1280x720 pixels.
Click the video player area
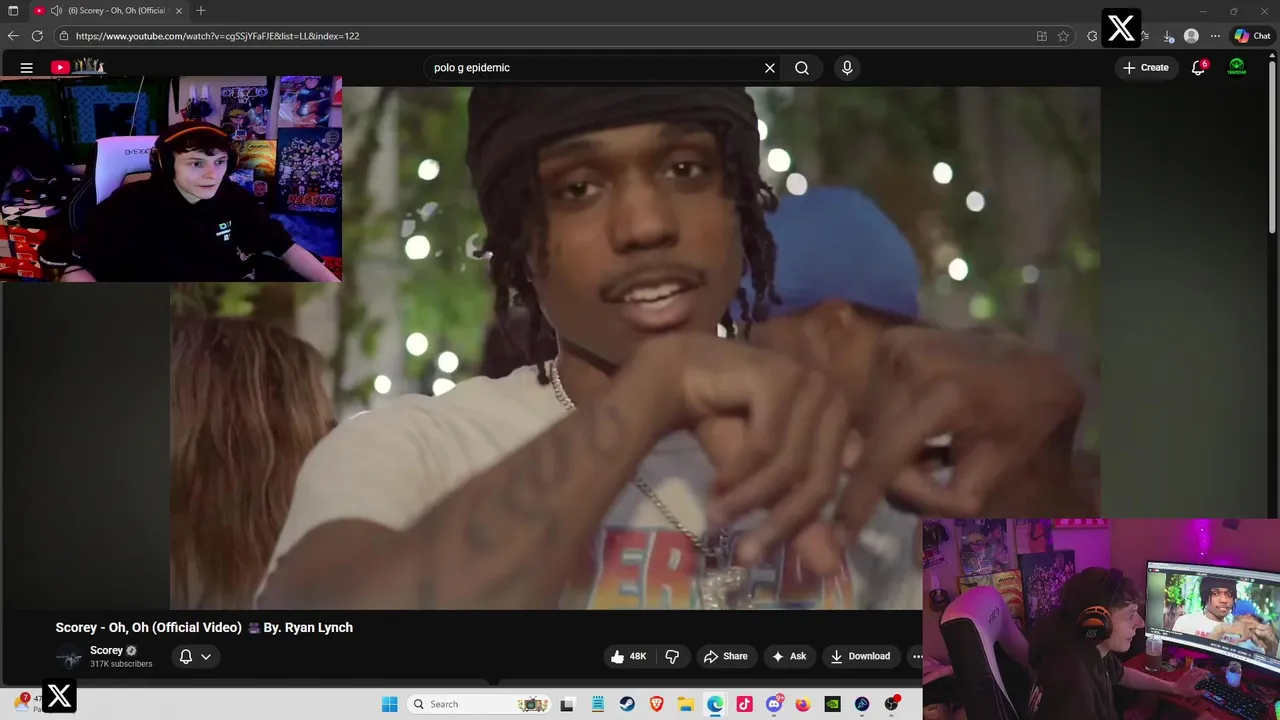click(635, 348)
